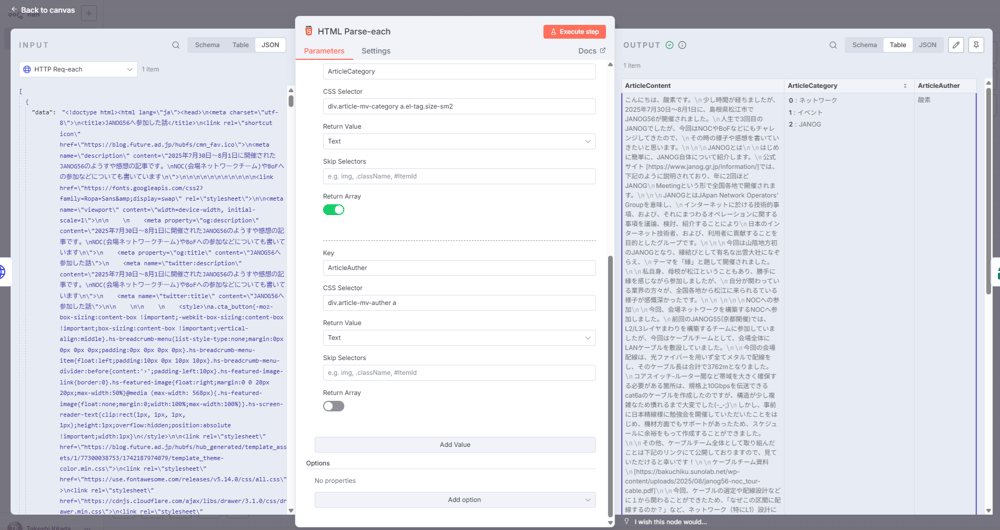Search the input panel data
The image size is (1000, 530).
pos(176,45)
